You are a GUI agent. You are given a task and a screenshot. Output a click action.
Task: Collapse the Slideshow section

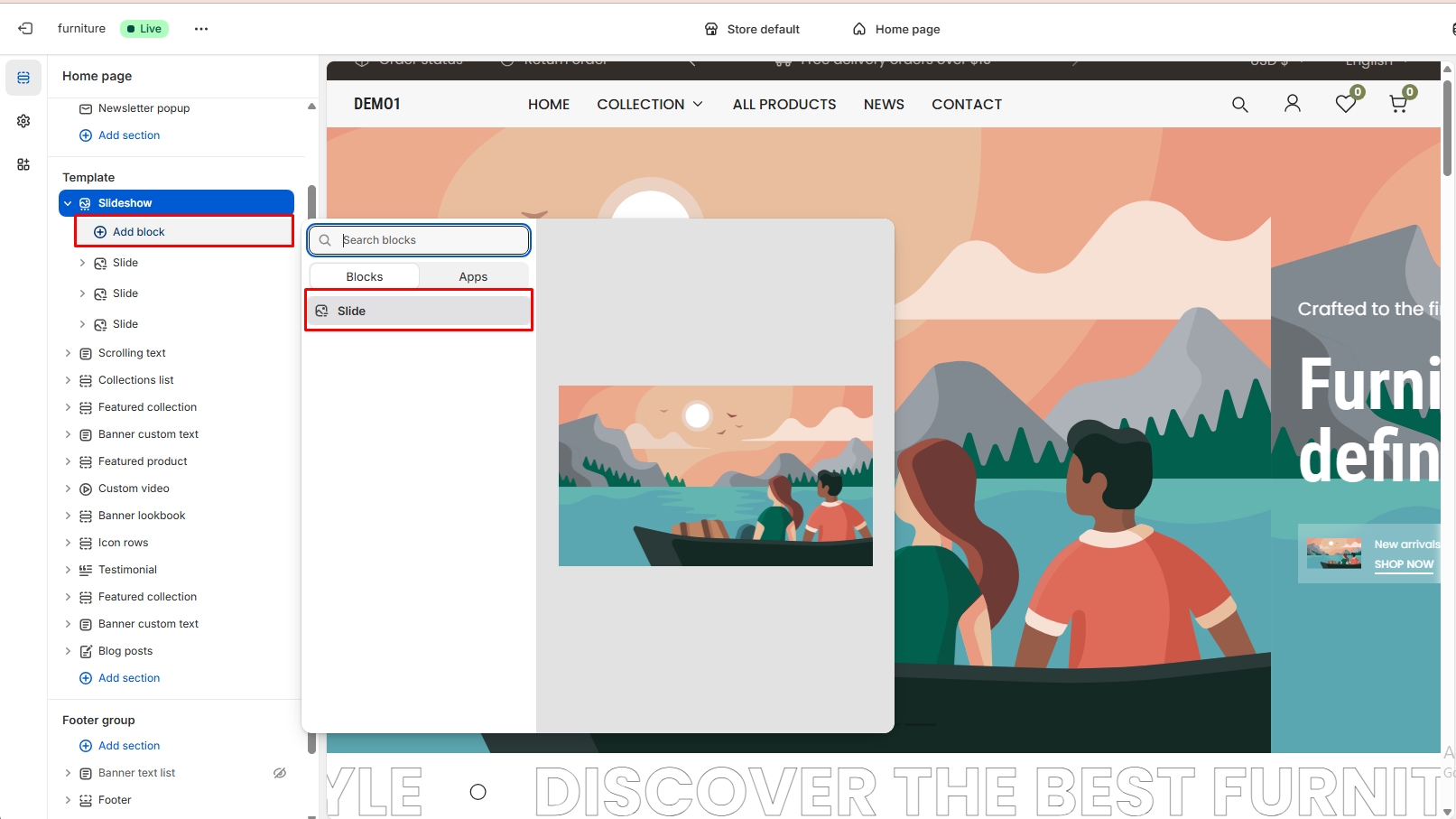68,203
